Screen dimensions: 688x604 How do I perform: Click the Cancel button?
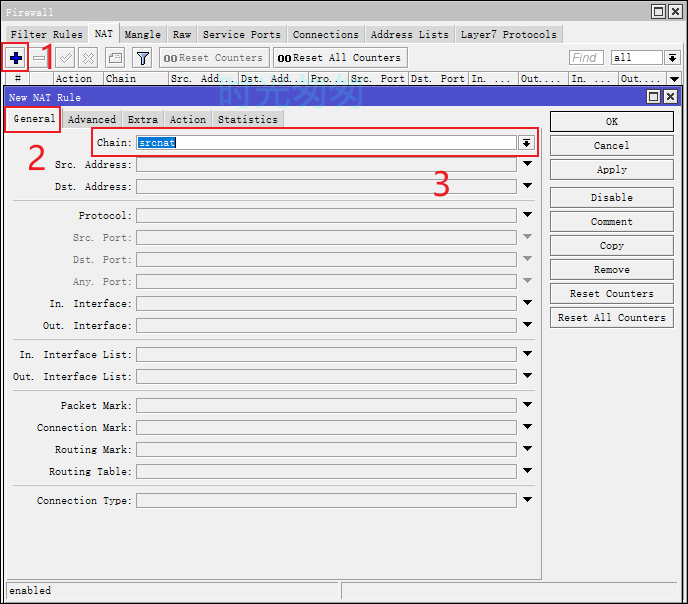point(612,146)
